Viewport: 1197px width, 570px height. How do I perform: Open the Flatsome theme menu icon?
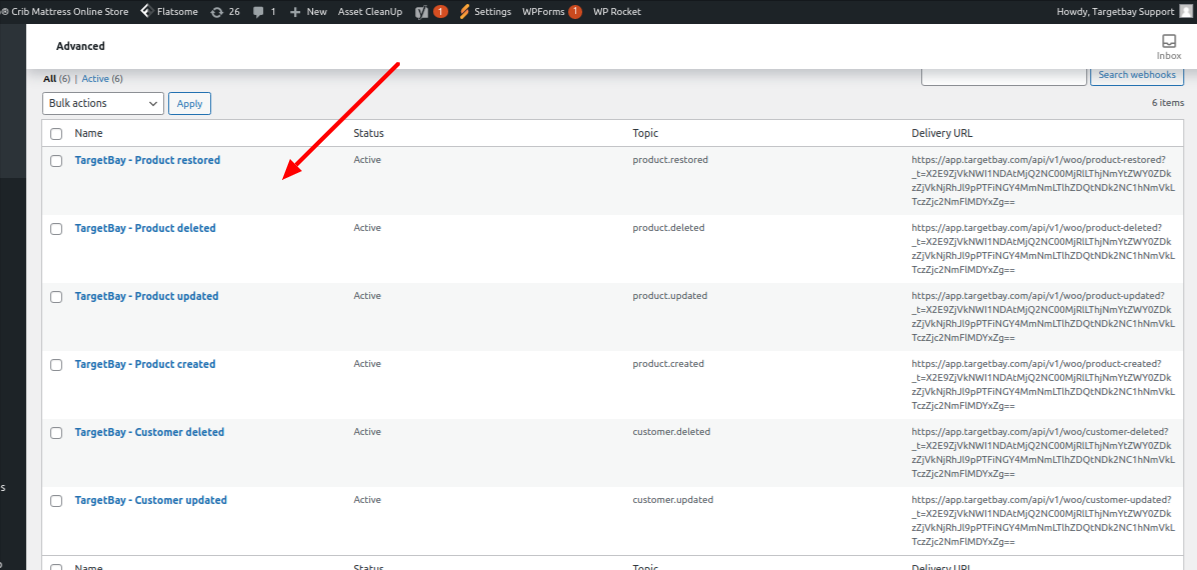(147, 11)
